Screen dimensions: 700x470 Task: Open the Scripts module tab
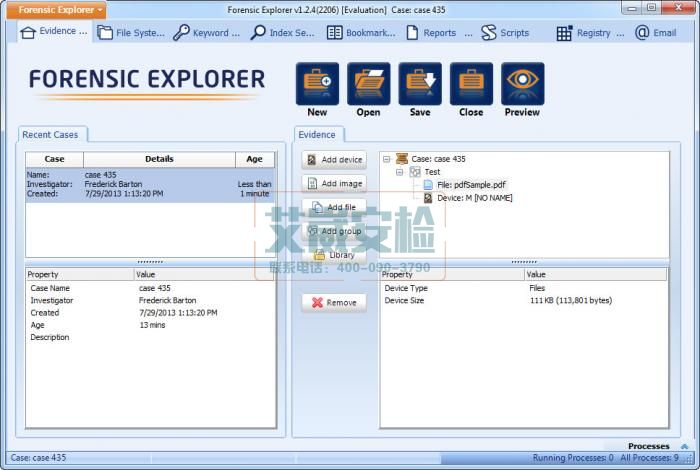(x=505, y=33)
